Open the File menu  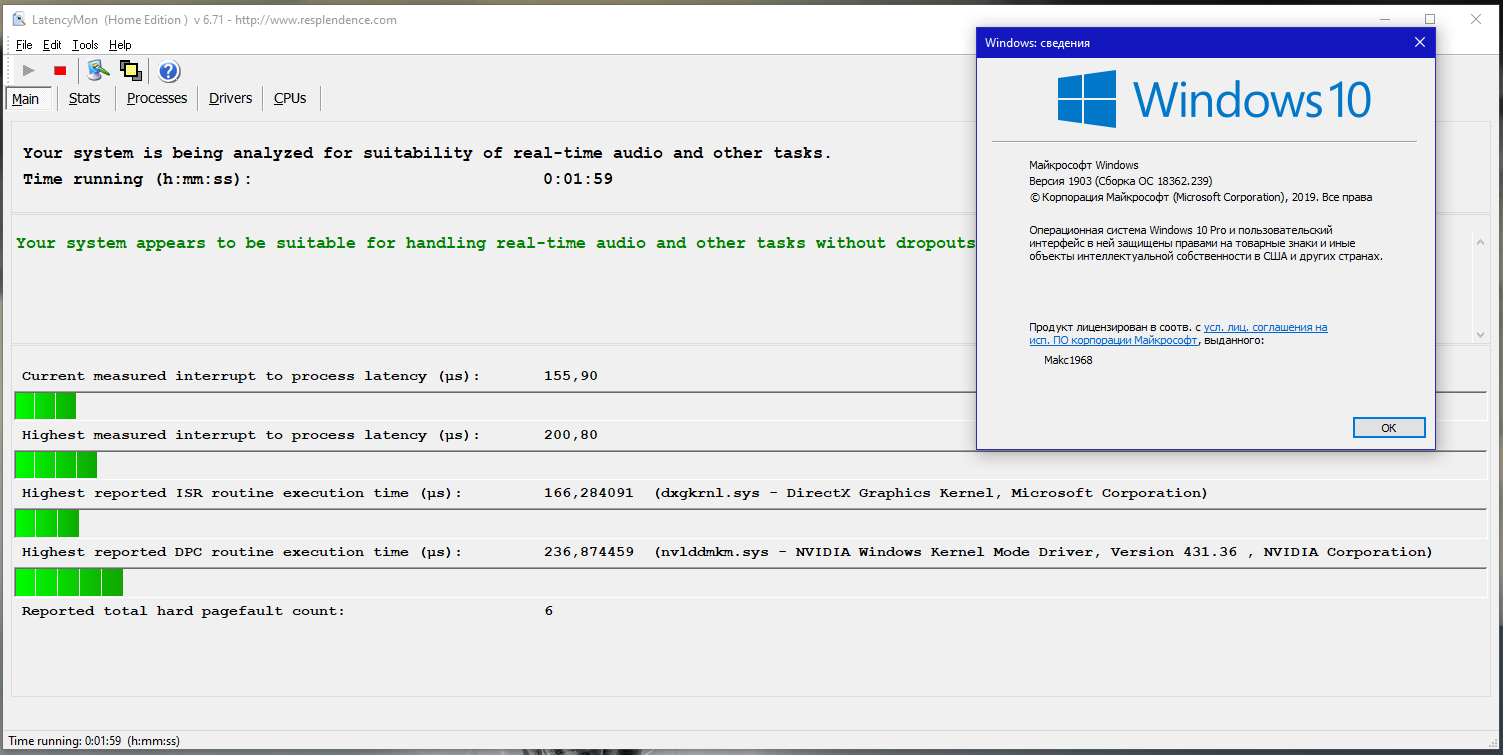(x=24, y=45)
